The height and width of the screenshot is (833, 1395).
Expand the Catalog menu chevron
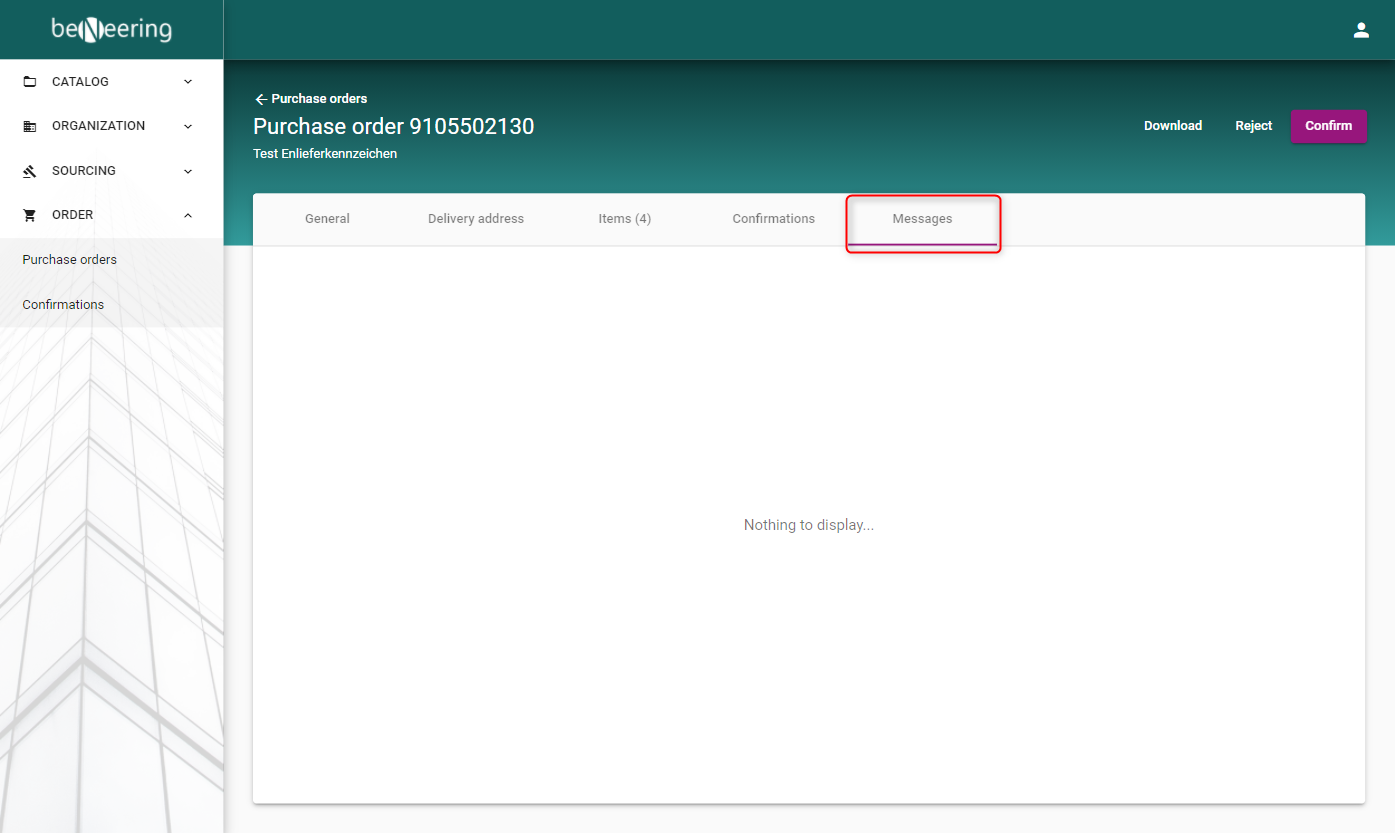tap(188, 82)
